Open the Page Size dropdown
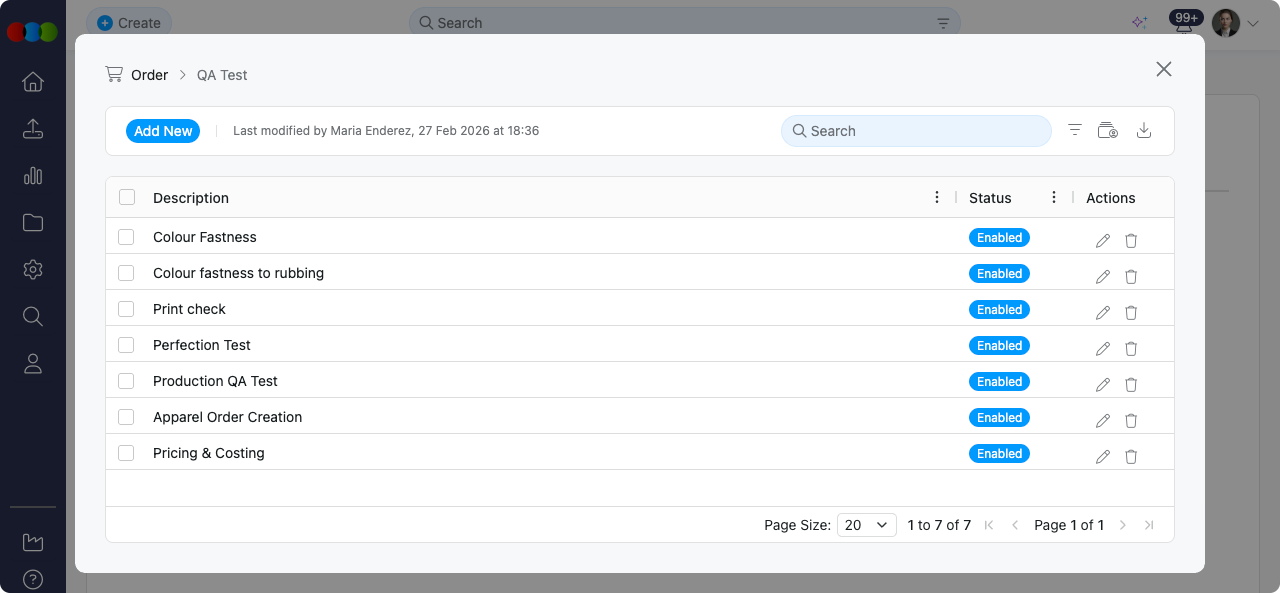 866,524
